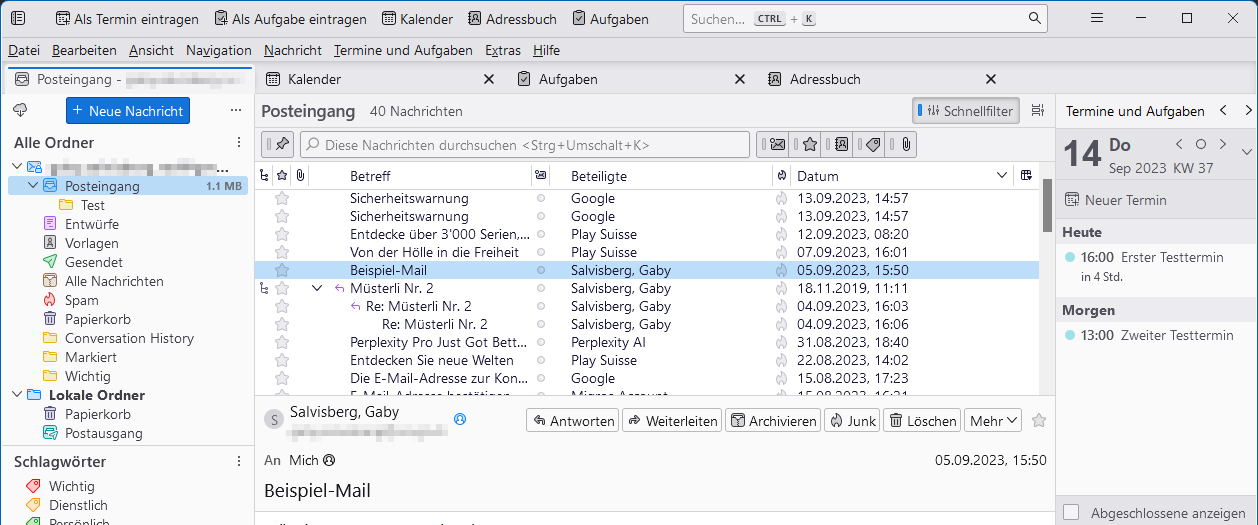Click the Neue Nachricht button
The width and height of the screenshot is (1258, 525).
point(128,111)
